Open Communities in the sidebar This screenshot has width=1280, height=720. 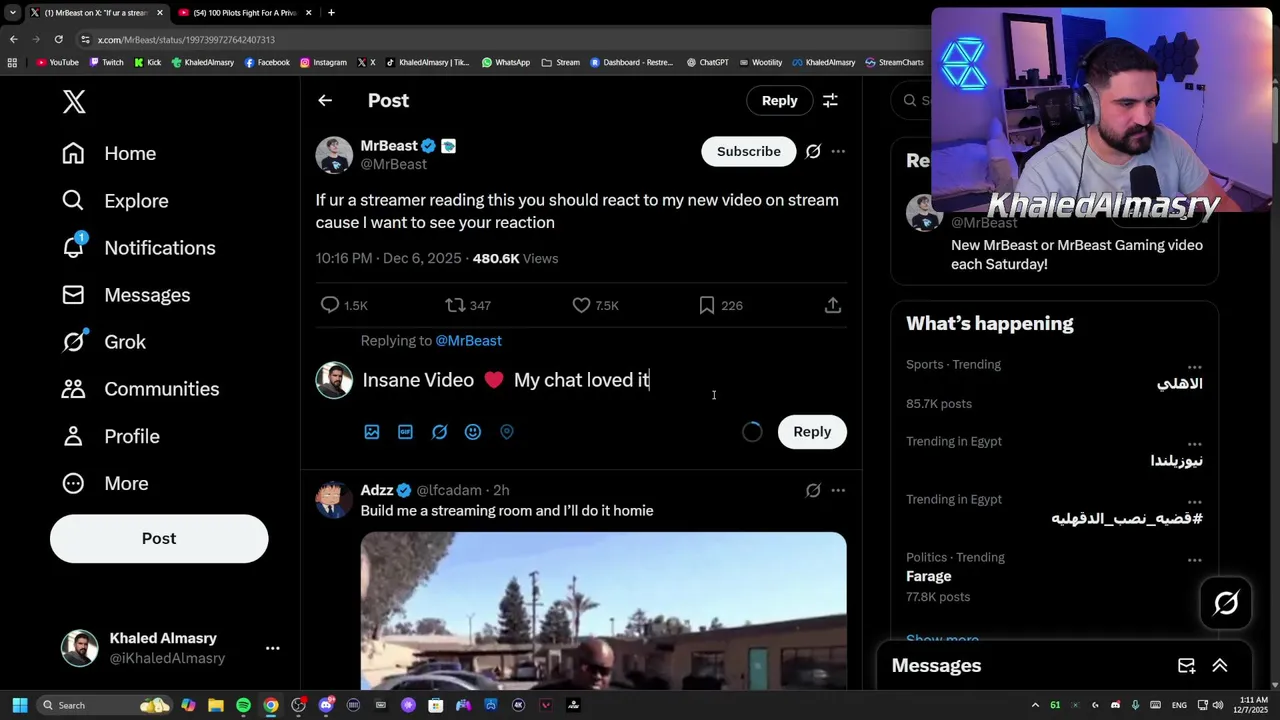140,389
